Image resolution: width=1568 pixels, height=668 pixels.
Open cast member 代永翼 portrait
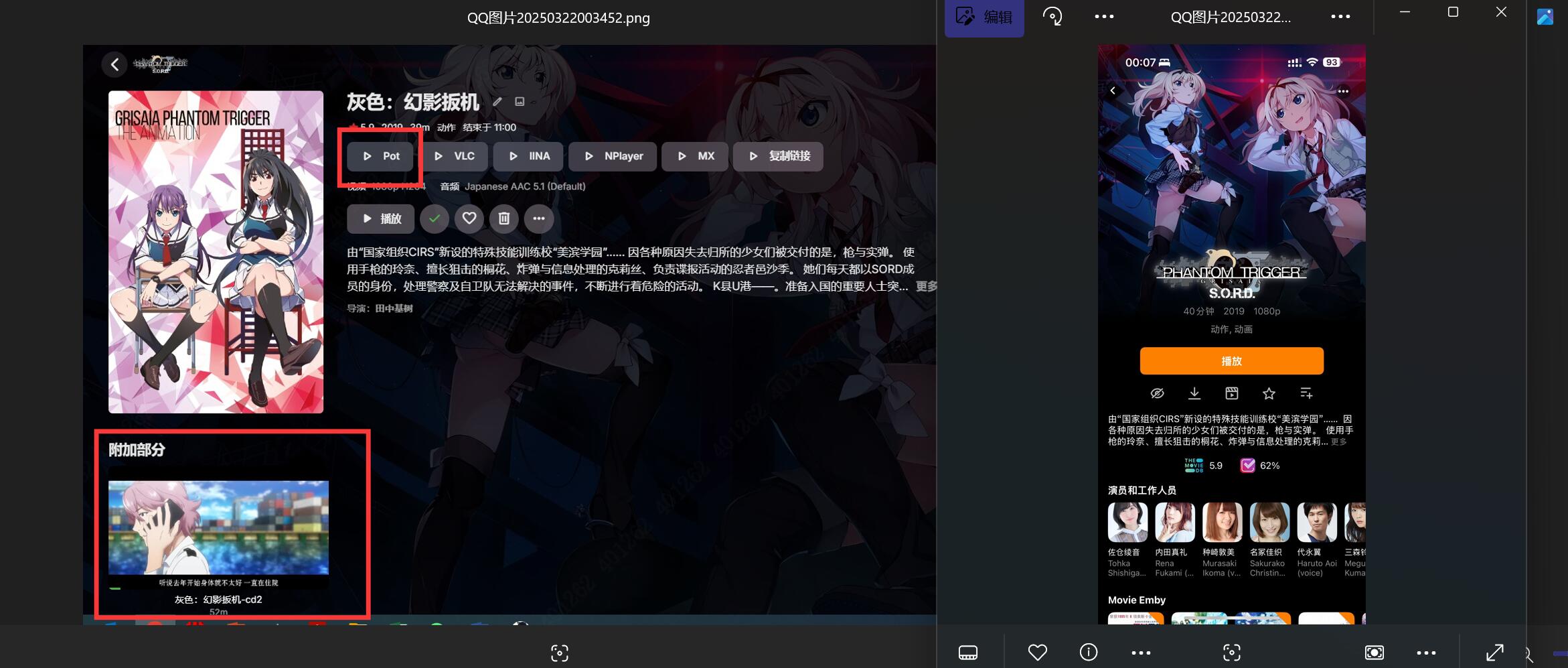click(x=1317, y=522)
